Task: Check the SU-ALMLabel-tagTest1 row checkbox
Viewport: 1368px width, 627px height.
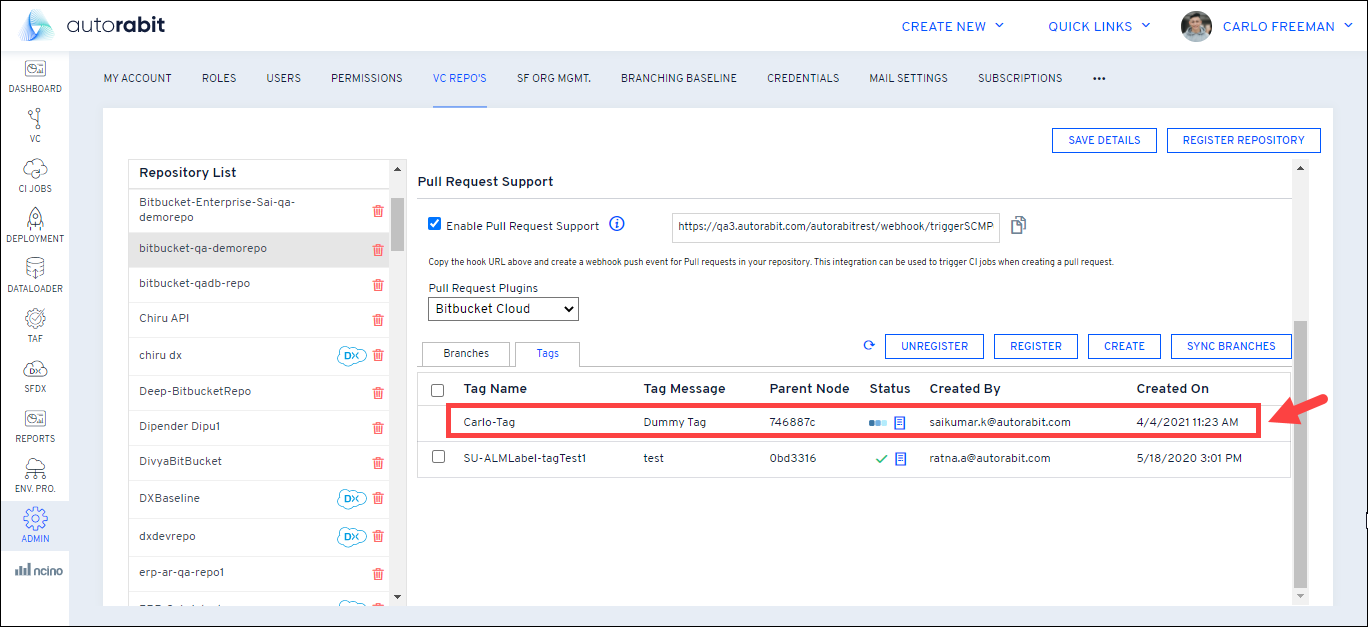Action: tap(437, 457)
